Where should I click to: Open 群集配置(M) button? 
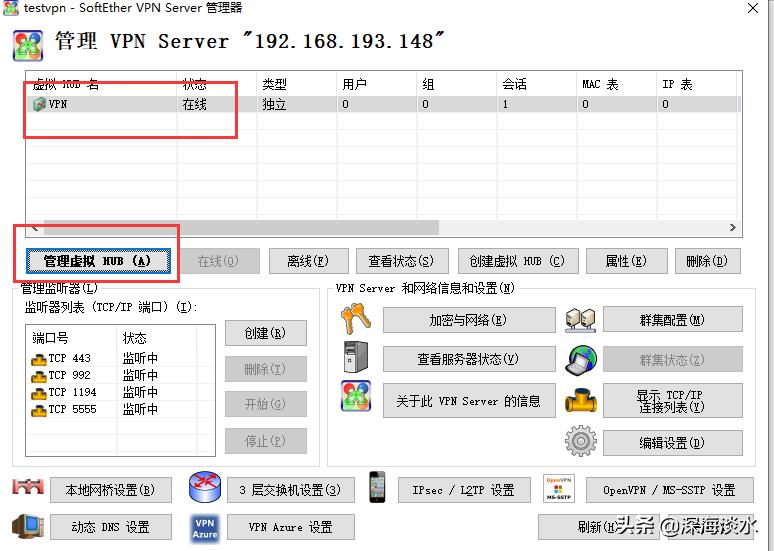tap(672, 320)
